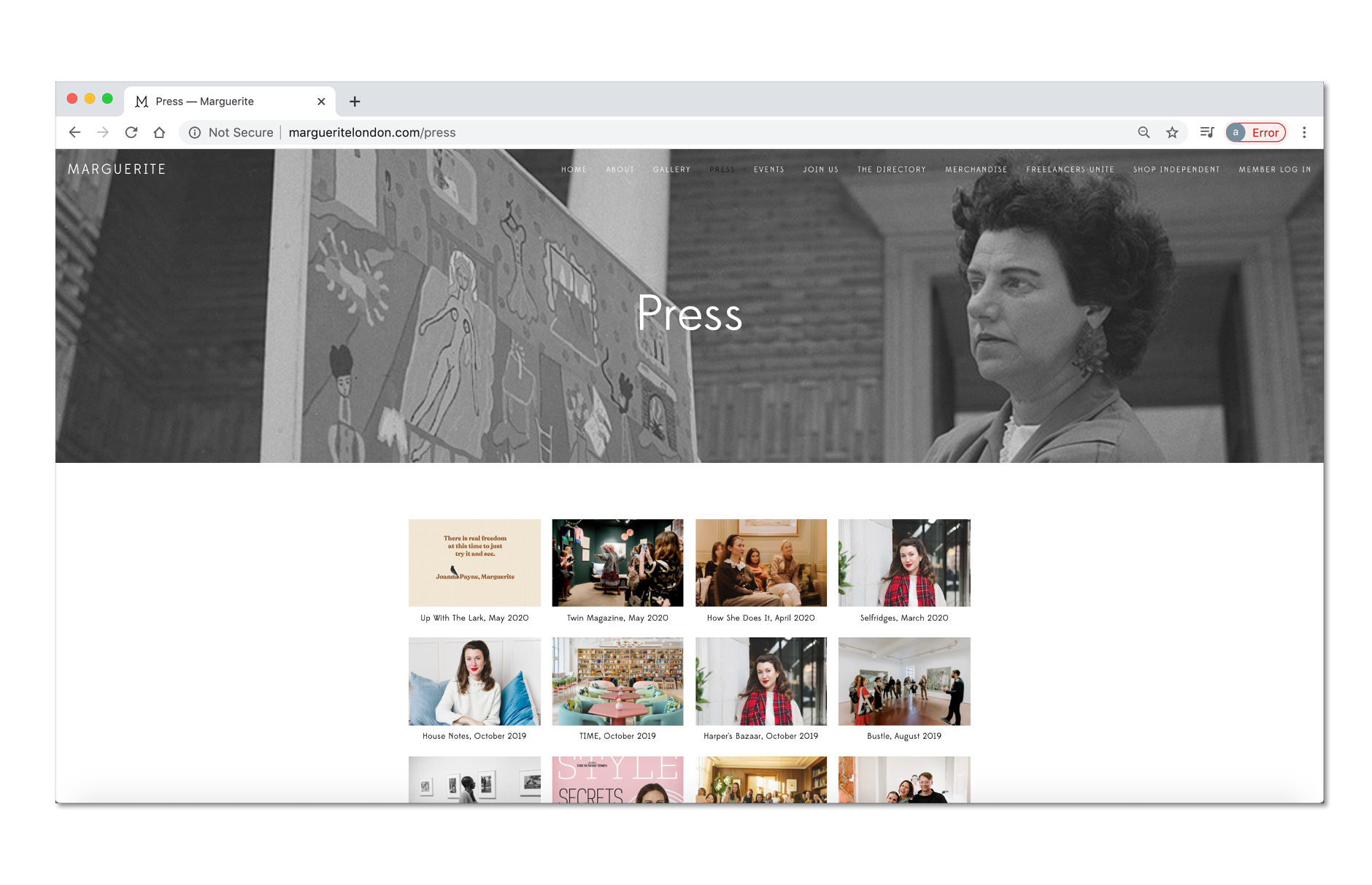Click the Member Log In link
Viewport: 1372px width, 885px height.
click(1274, 169)
